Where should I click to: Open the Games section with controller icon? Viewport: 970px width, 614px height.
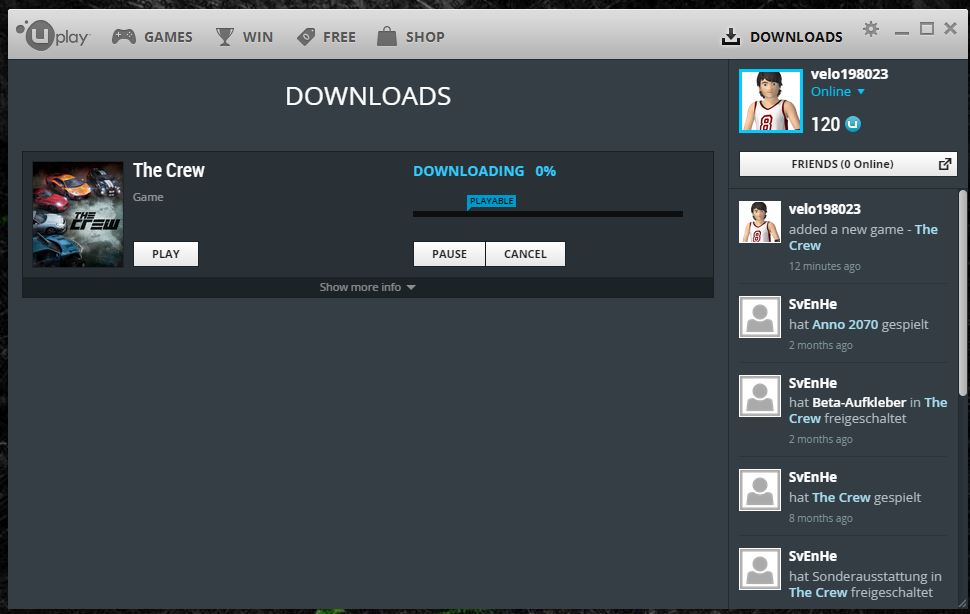[x=123, y=37]
